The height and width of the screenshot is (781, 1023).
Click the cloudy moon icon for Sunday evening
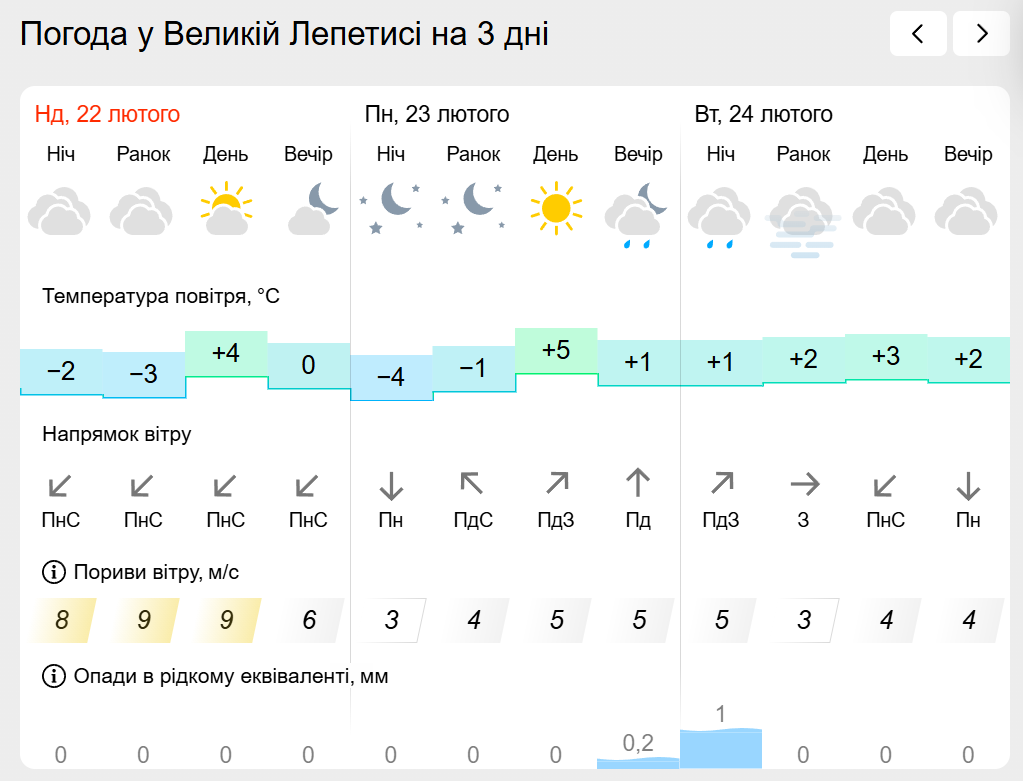click(x=309, y=208)
